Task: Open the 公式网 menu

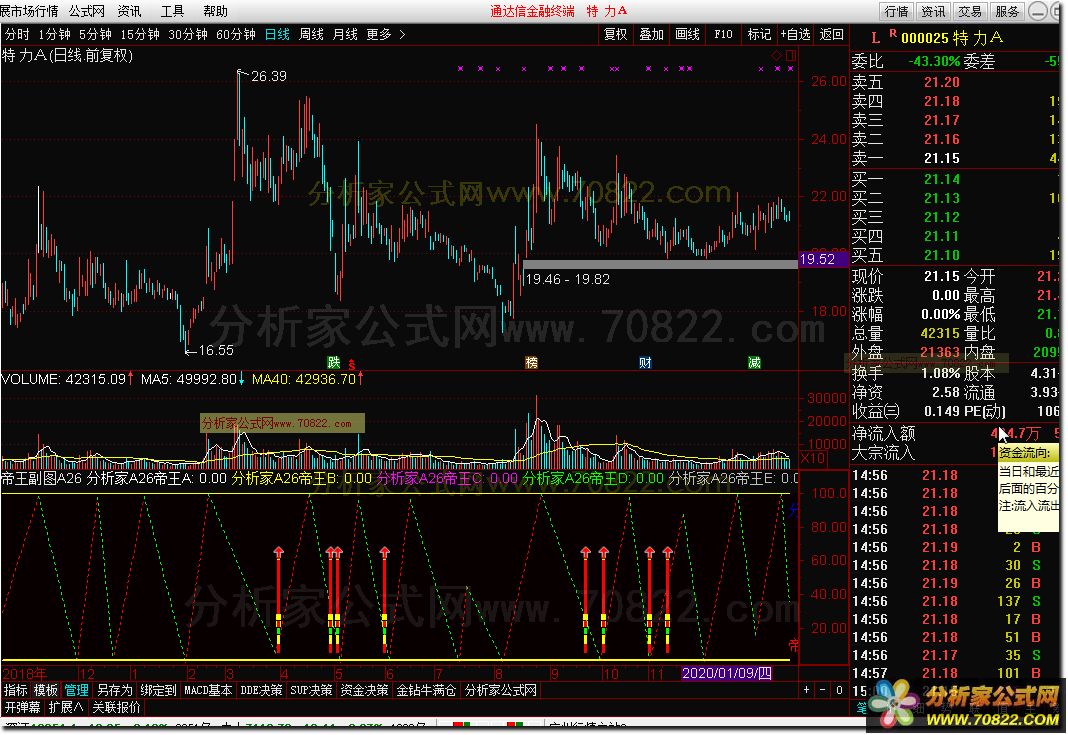Action: pyautogui.click(x=87, y=12)
